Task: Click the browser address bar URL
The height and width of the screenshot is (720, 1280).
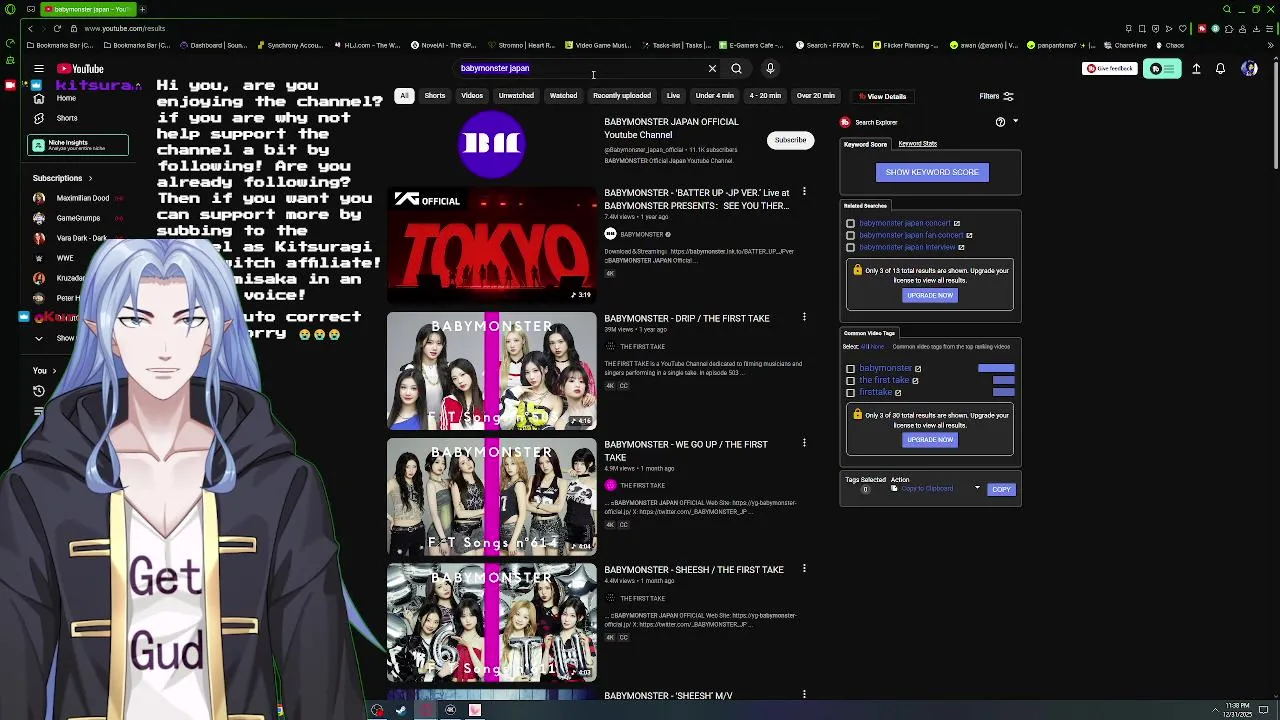Action: [x=125, y=28]
